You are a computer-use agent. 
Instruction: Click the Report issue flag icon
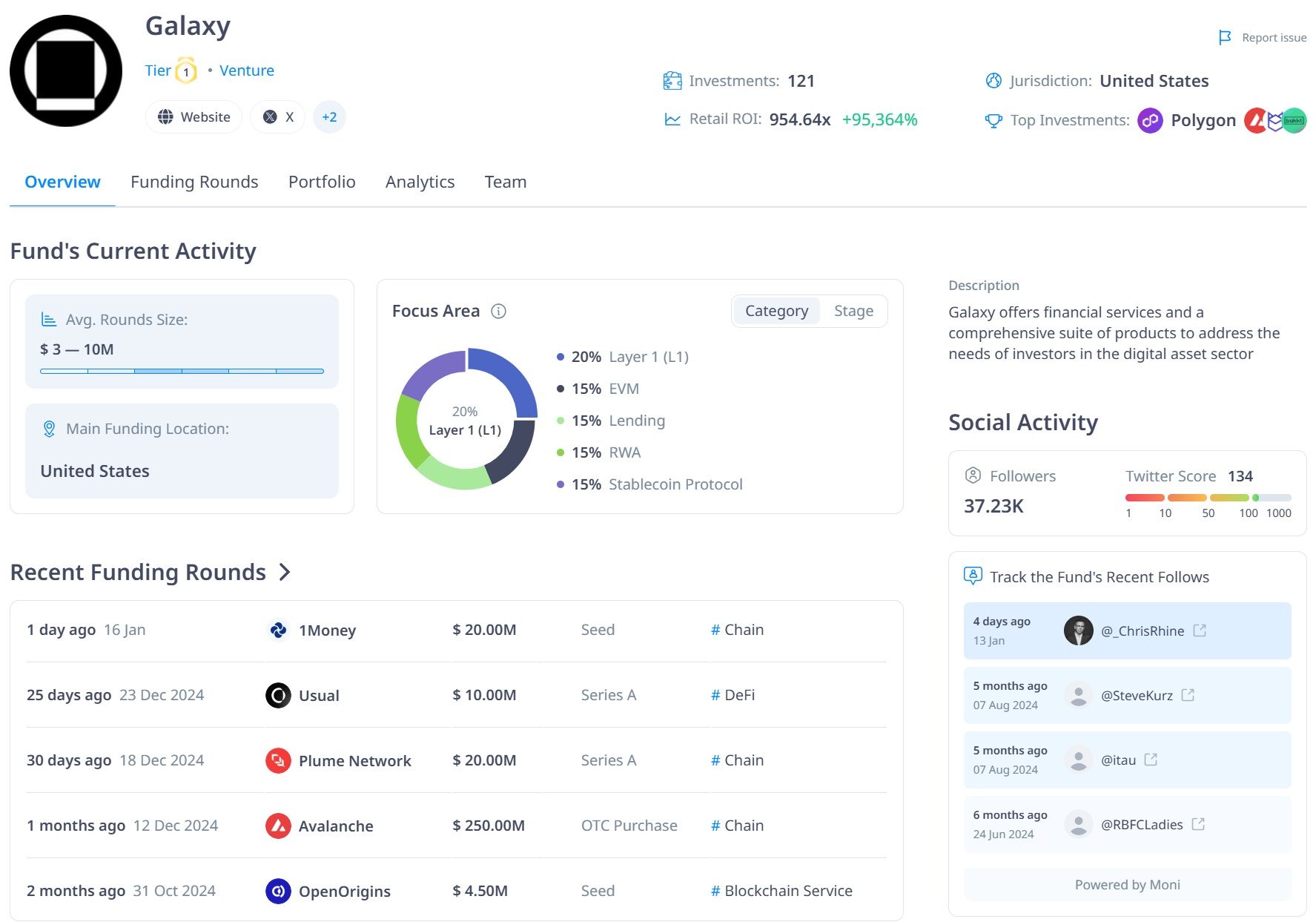coord(1225,37)
